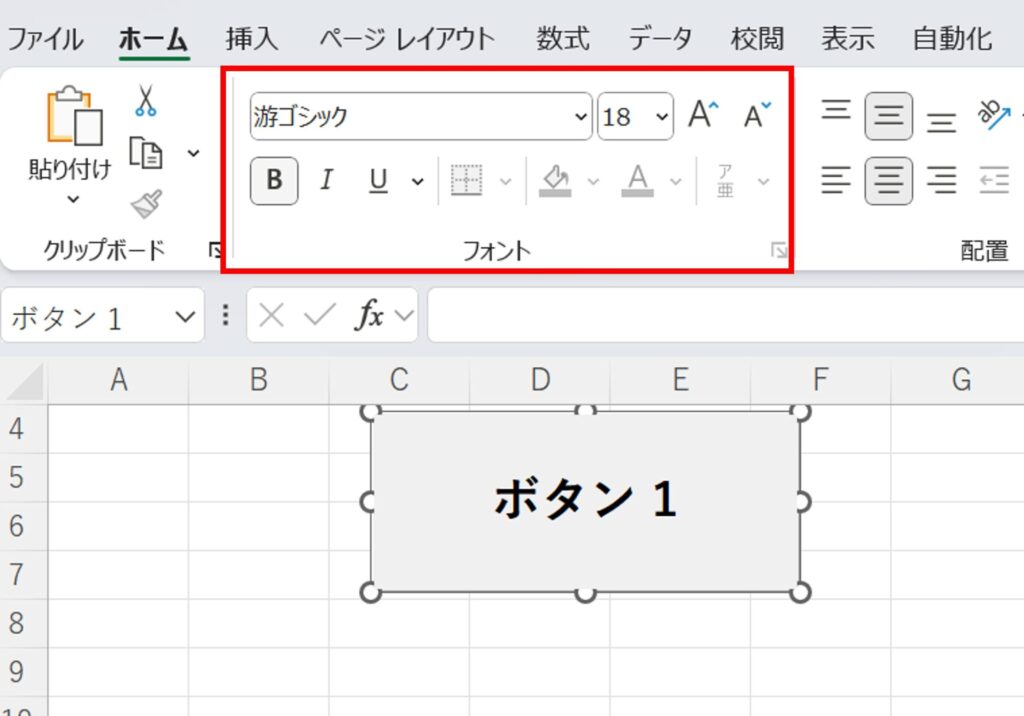Toggle Underline formatting
1024x716 pixels.
tap(379, 180)
